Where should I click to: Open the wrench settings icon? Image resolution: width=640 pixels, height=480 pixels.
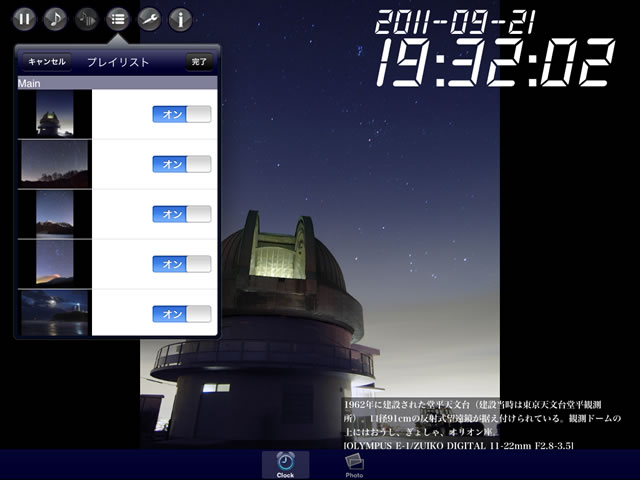(x=149, y=19)
